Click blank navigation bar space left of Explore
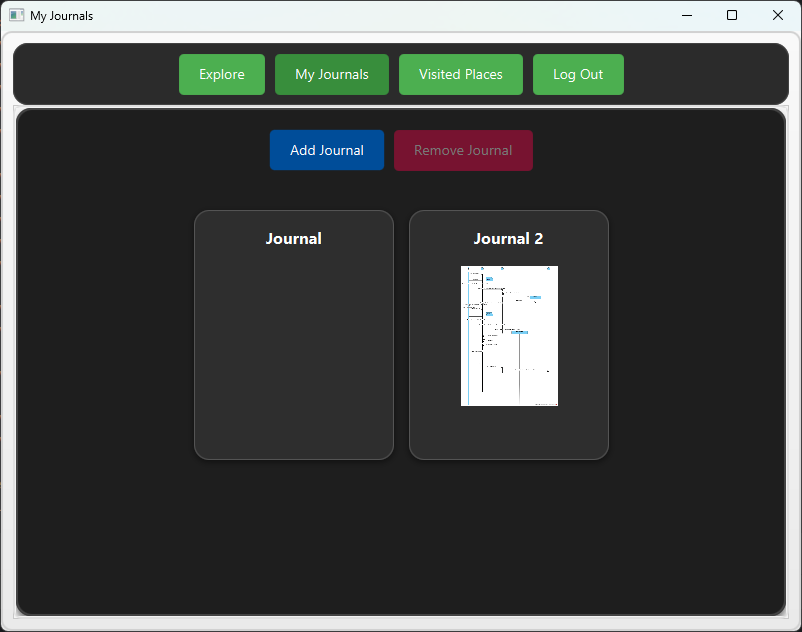Screen dimensions: 802x632 [x=95, y=75]
